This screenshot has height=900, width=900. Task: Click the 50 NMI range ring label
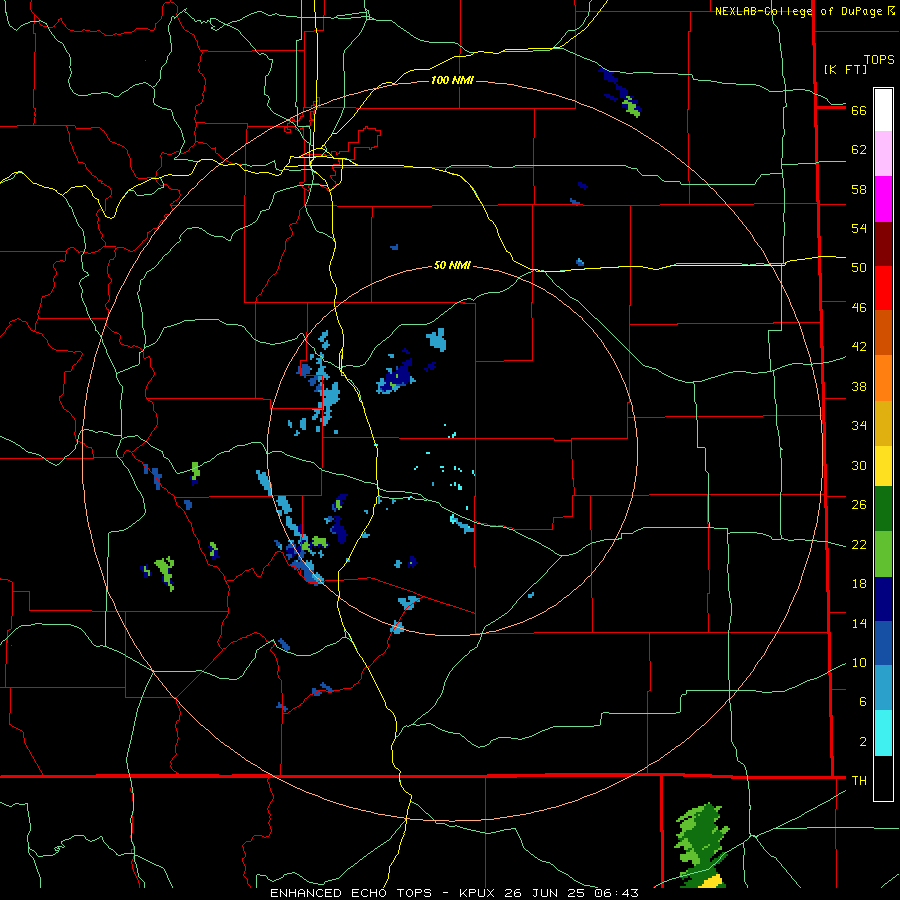452,265
